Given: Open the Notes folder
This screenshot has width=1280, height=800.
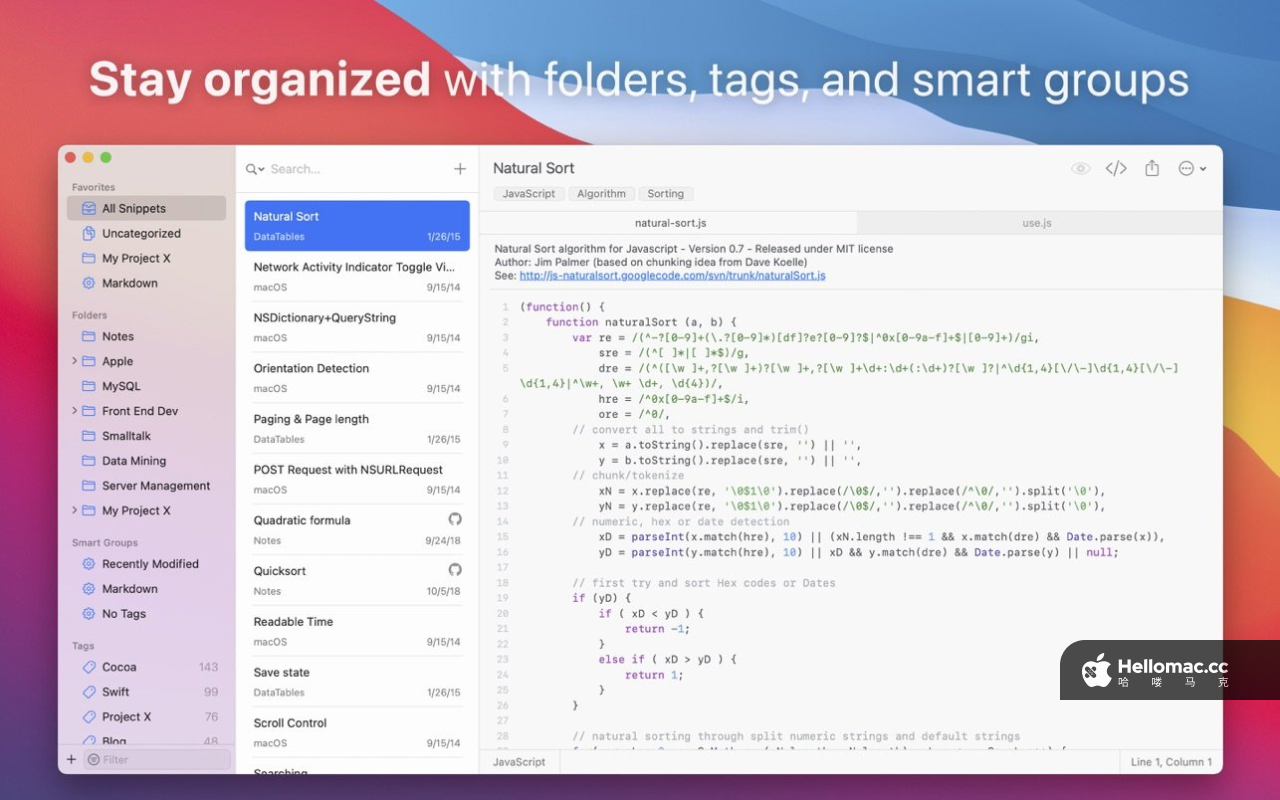Looking at the screenshot, I should point(146,336).
